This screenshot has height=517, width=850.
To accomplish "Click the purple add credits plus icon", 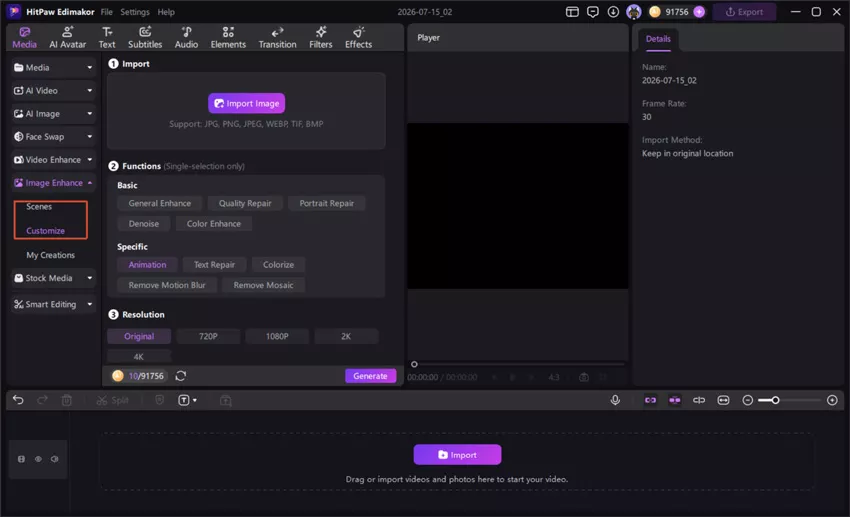I will click(699, 12).
